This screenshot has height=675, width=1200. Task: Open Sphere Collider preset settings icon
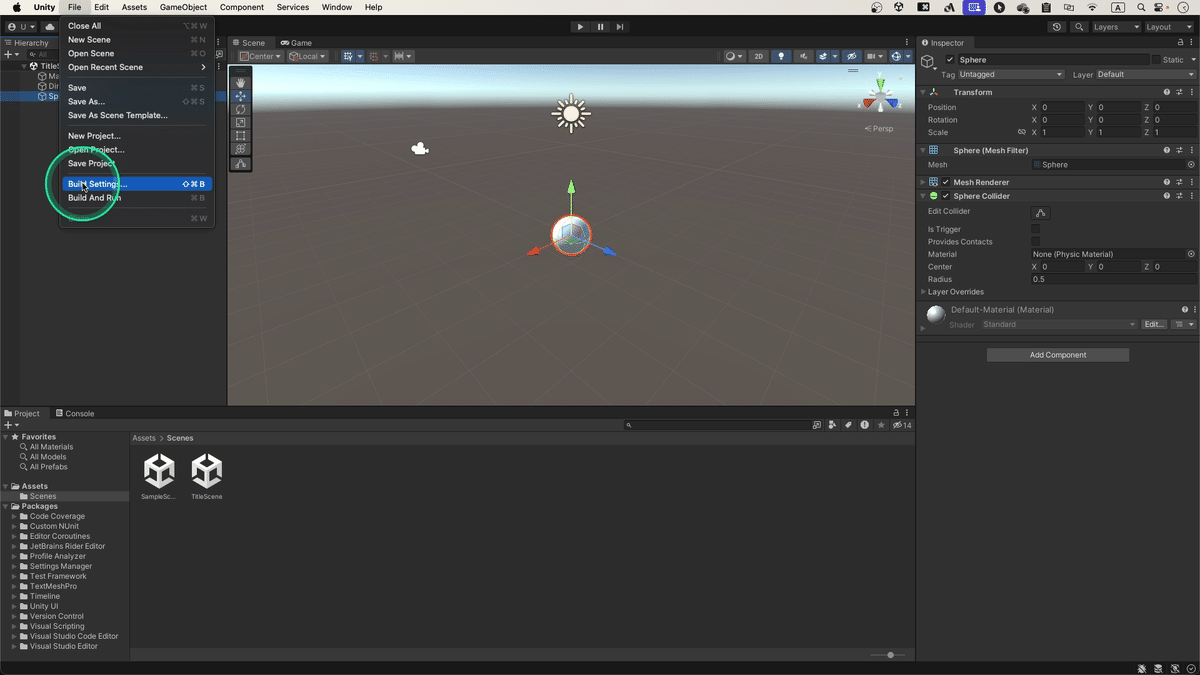pyautogui.click(x=1180, y=196)
